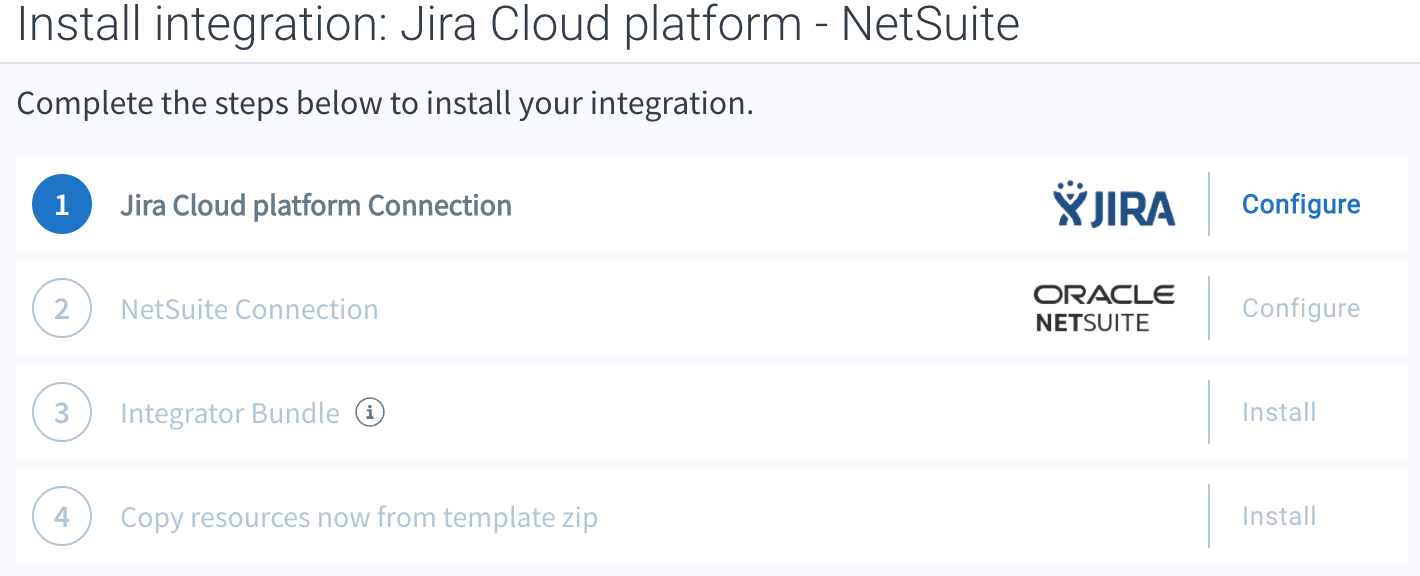Select the "Integrator Bundle" label
1420x576 pixels.
[x=230, y=413]
